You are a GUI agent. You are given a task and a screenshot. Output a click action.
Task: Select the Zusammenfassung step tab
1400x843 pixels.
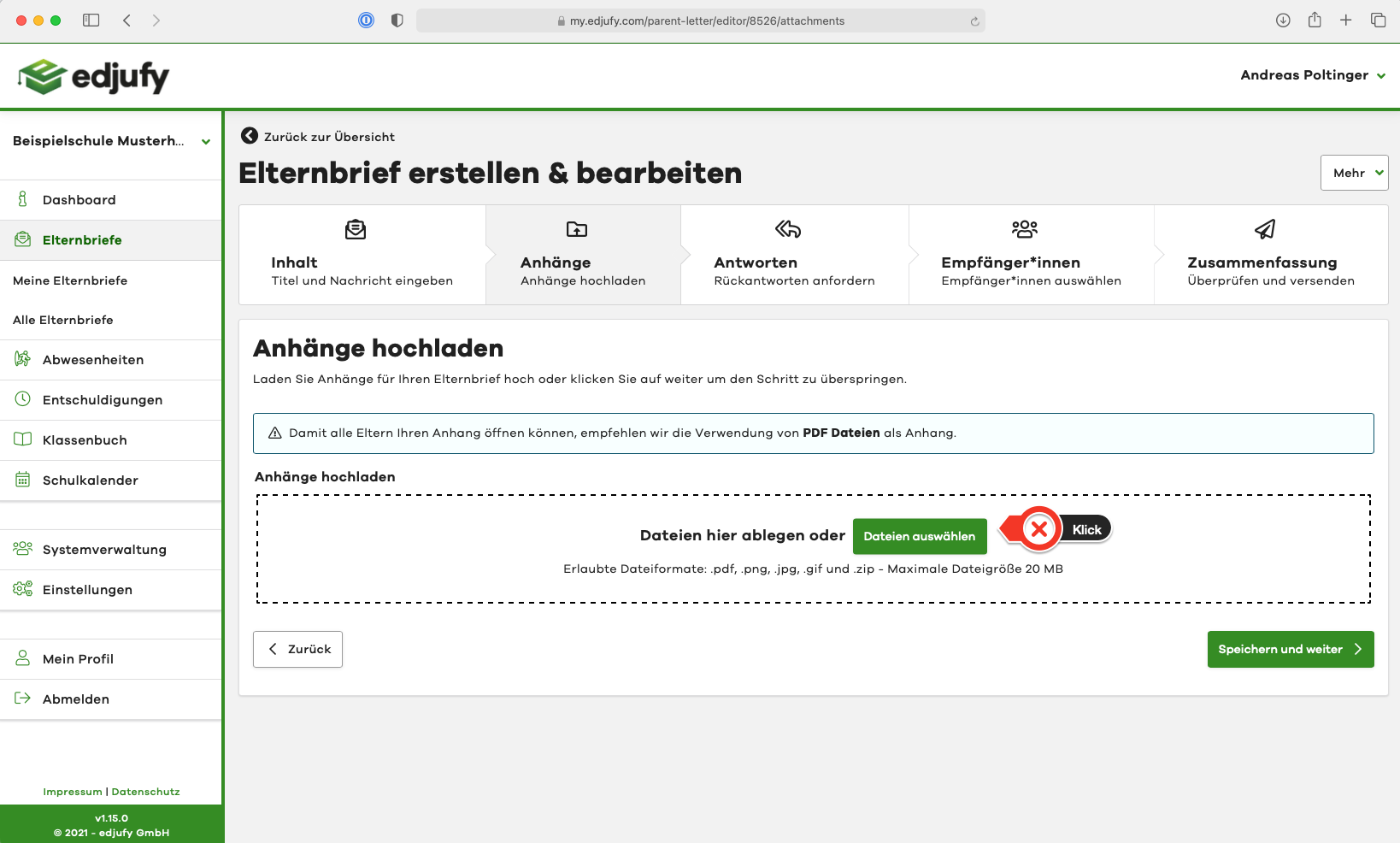click(1270, 255)
